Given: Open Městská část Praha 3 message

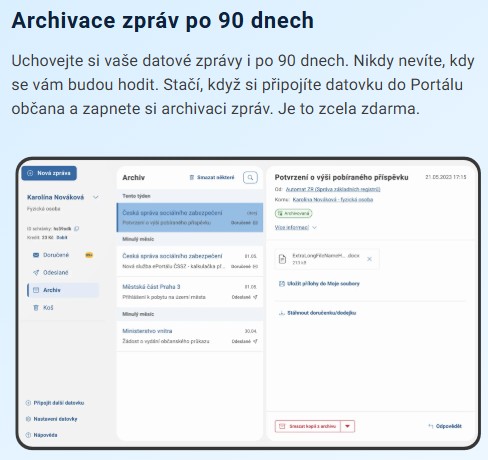Looking at the screenshot, I should click(190, 292).
